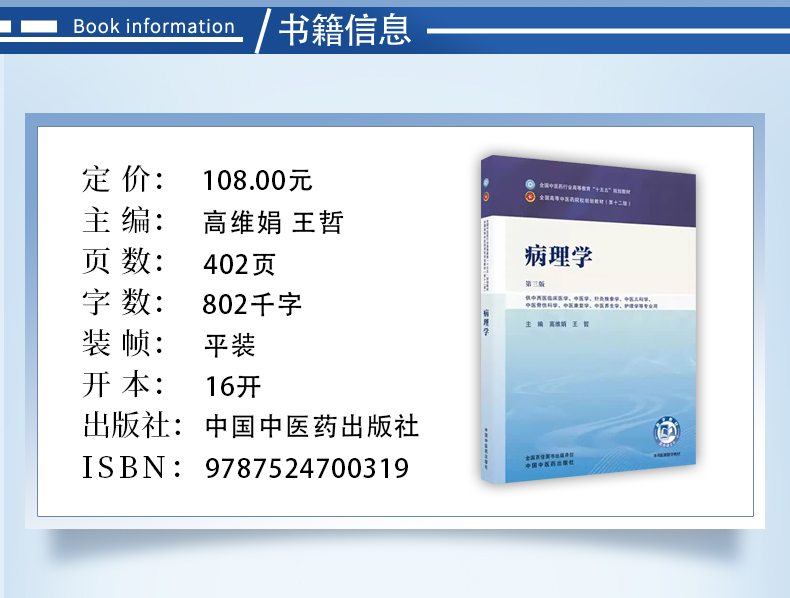Click the 装帧 label
Viewport: 790px width, 598px height.
click(123, 344)
